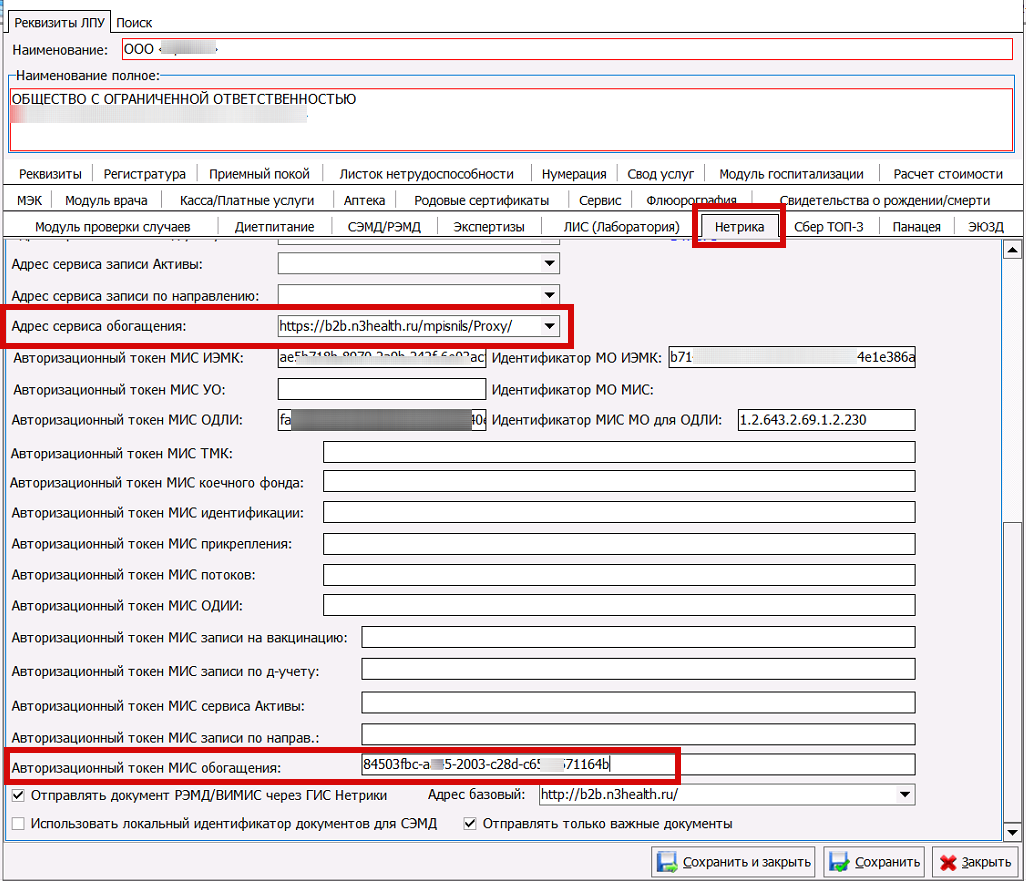Open the Модуль госпитализации tab
Image resolution: width=1026 pixels, height=883 pixels.
point(791,173)
